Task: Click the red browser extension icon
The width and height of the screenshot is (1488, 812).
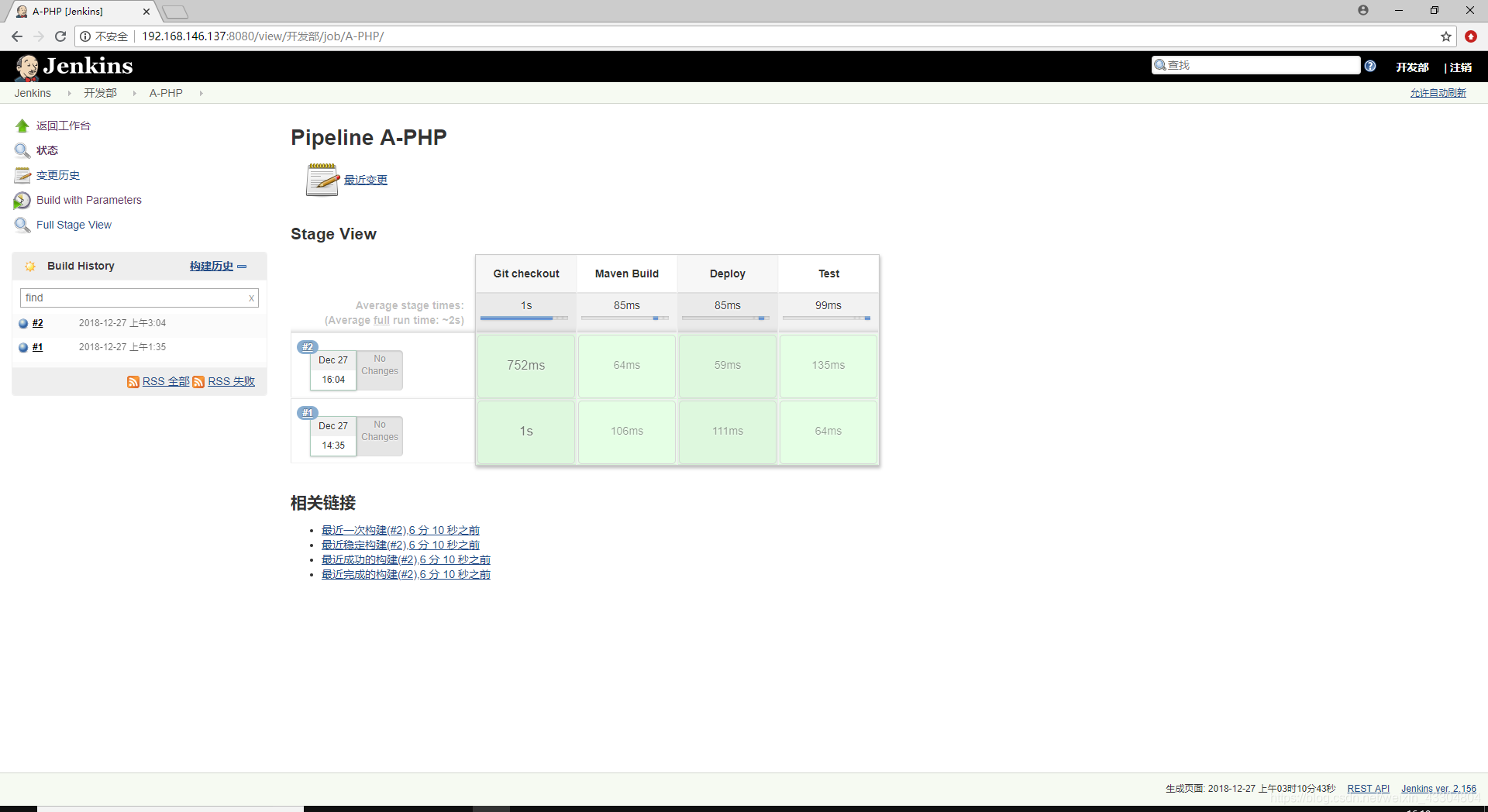Action: (x=1471, y=36)
